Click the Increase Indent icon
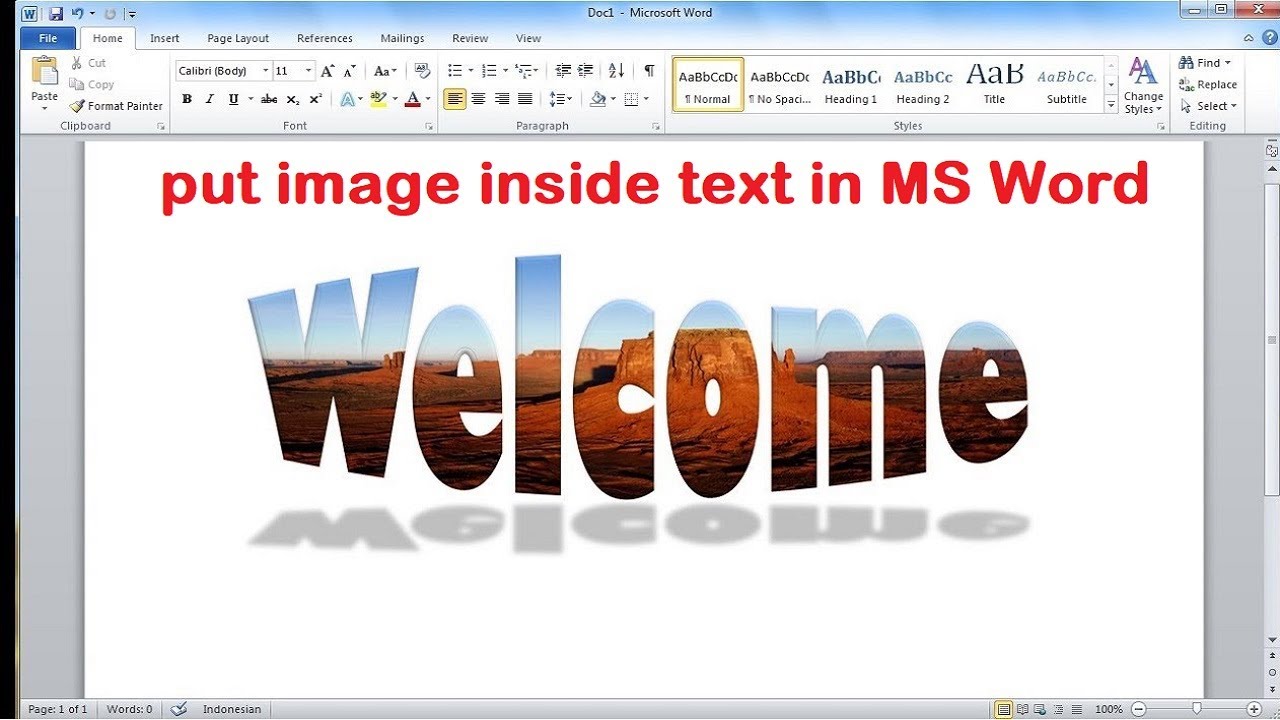Viewport: 1280px width, 720px height. tap(585, 71)
